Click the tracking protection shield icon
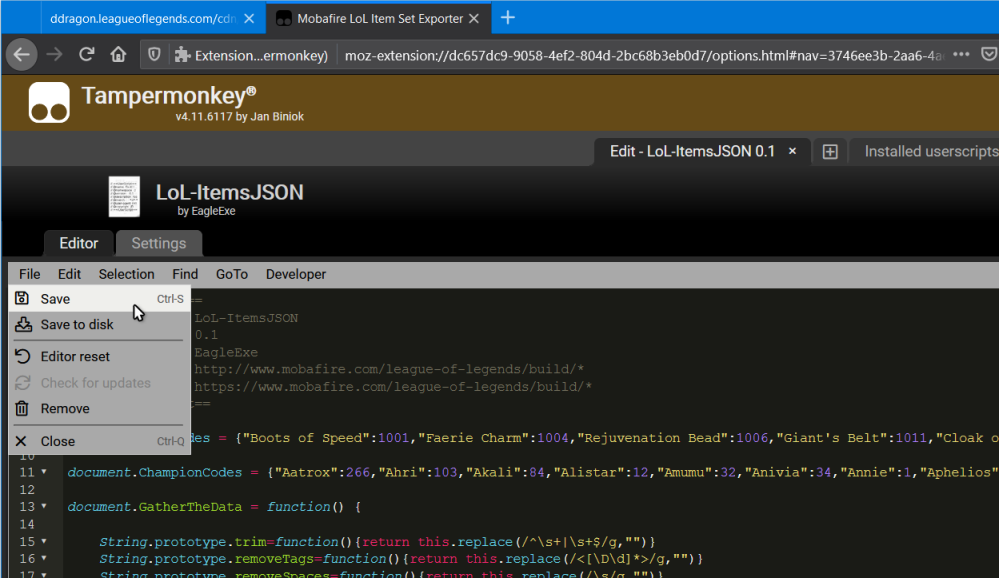999x578 pixels. click(x=154, y=55)
